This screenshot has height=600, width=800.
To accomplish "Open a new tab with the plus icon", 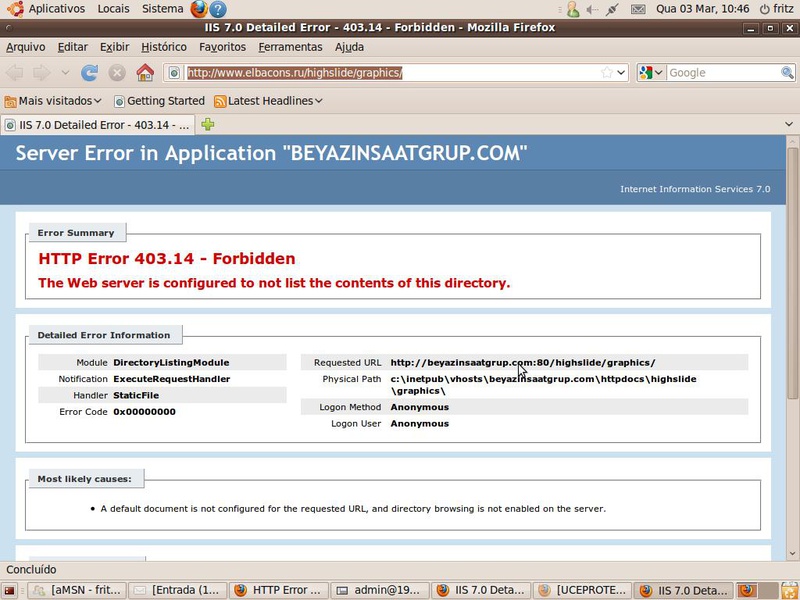I will (208, 124).
